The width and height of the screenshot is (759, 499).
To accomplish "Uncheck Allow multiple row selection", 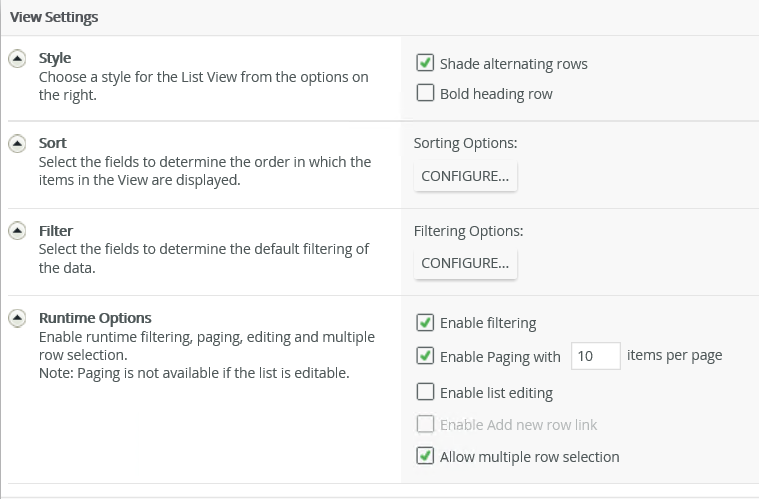I will tap(425, 457).
